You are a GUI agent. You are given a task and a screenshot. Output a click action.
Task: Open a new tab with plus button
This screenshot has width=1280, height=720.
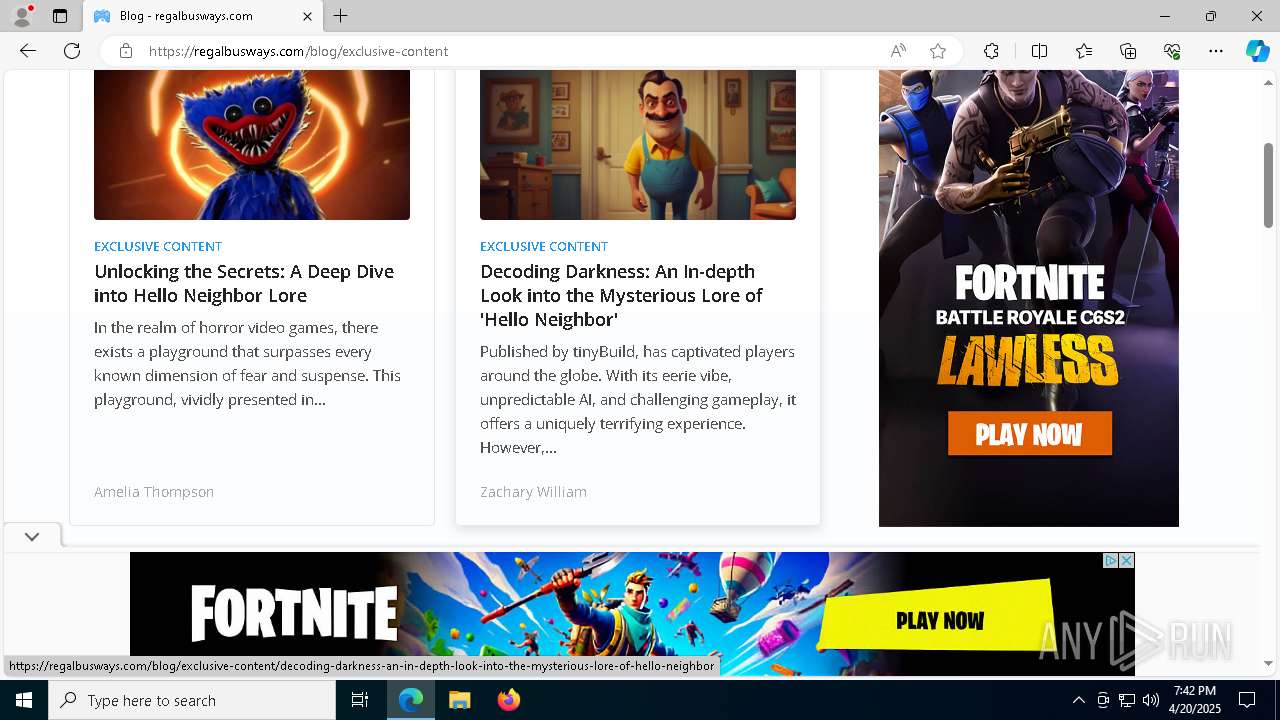point(341,16)
